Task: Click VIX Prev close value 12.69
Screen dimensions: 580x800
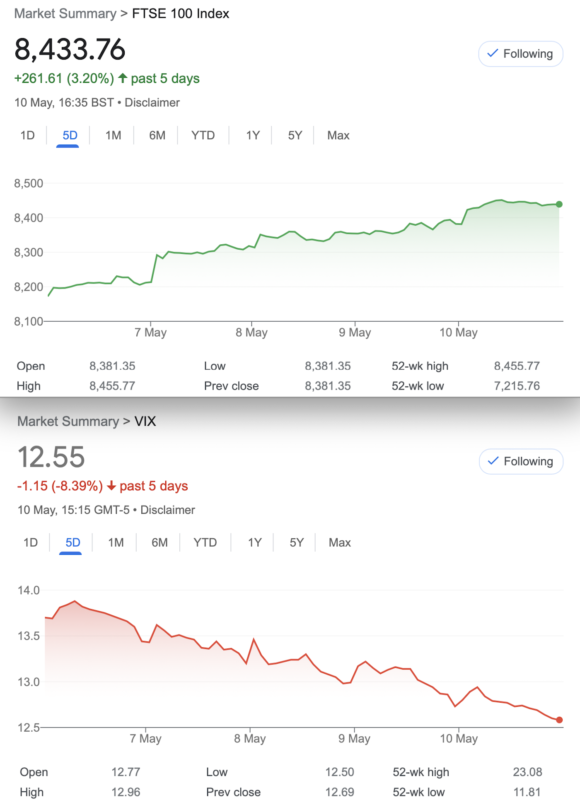Action: (x=339, y=792)
